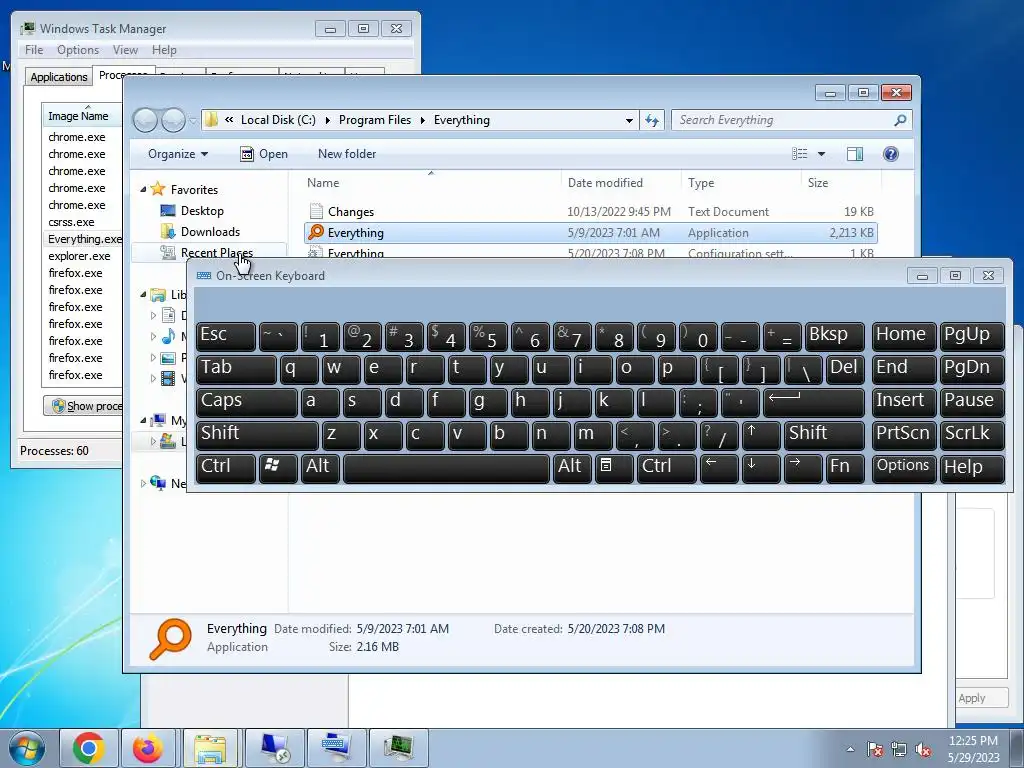Launch Firefox from the taskbar
The height and width of the screenshot is (768, 1024).
tap(148, 748)
